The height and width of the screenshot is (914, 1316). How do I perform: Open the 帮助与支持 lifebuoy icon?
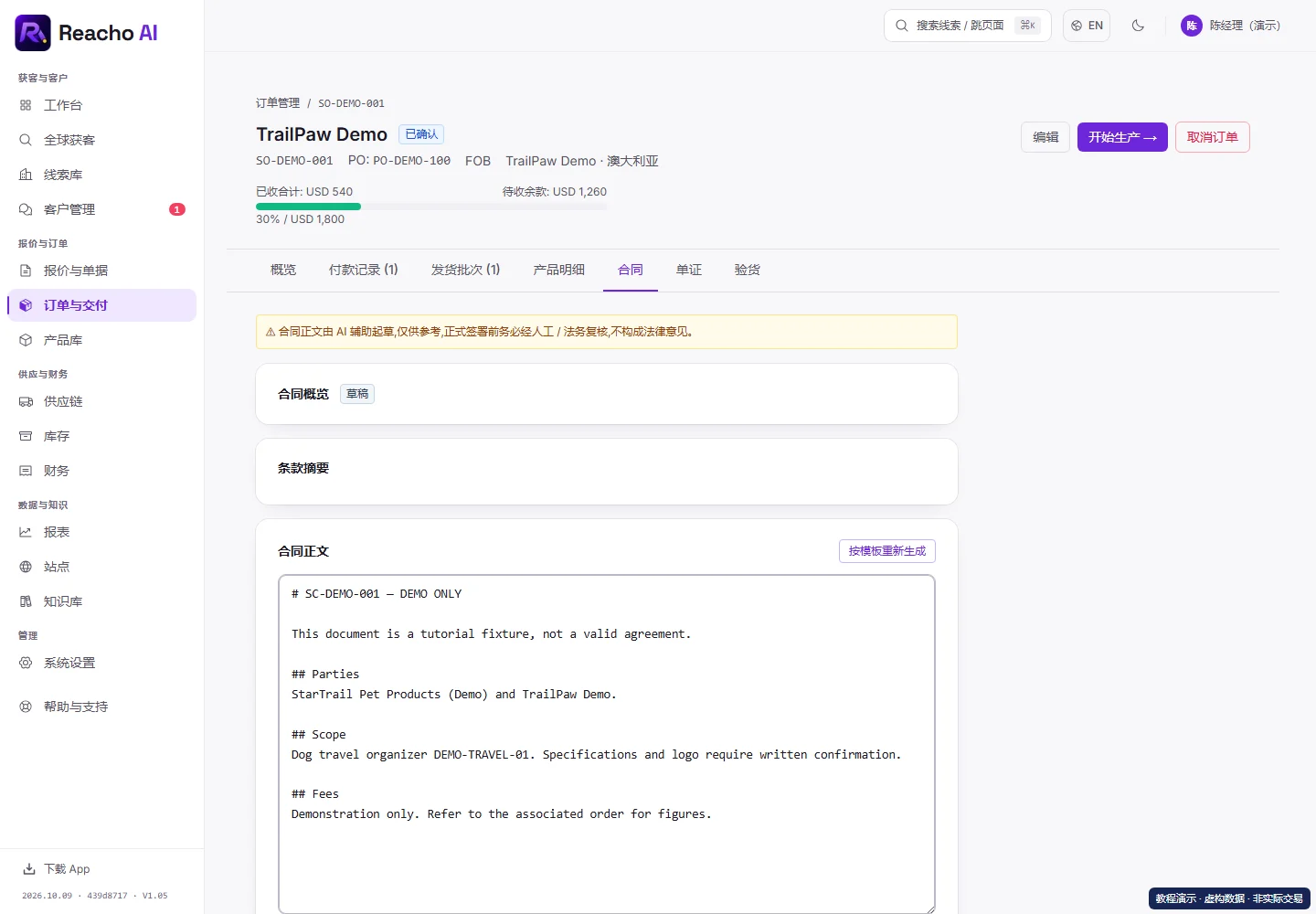(26, 707)
